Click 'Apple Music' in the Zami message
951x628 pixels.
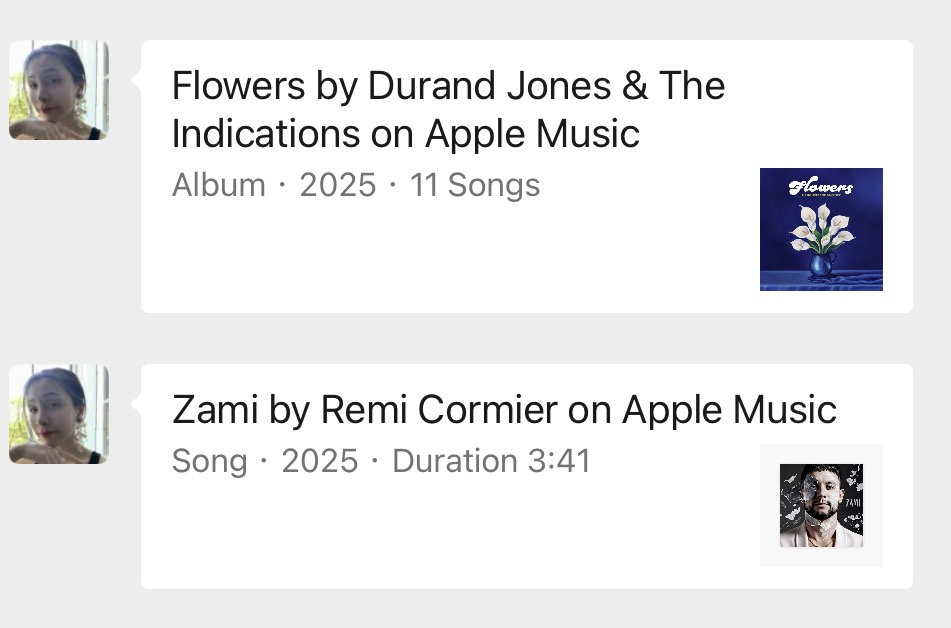tap(729, 409)
